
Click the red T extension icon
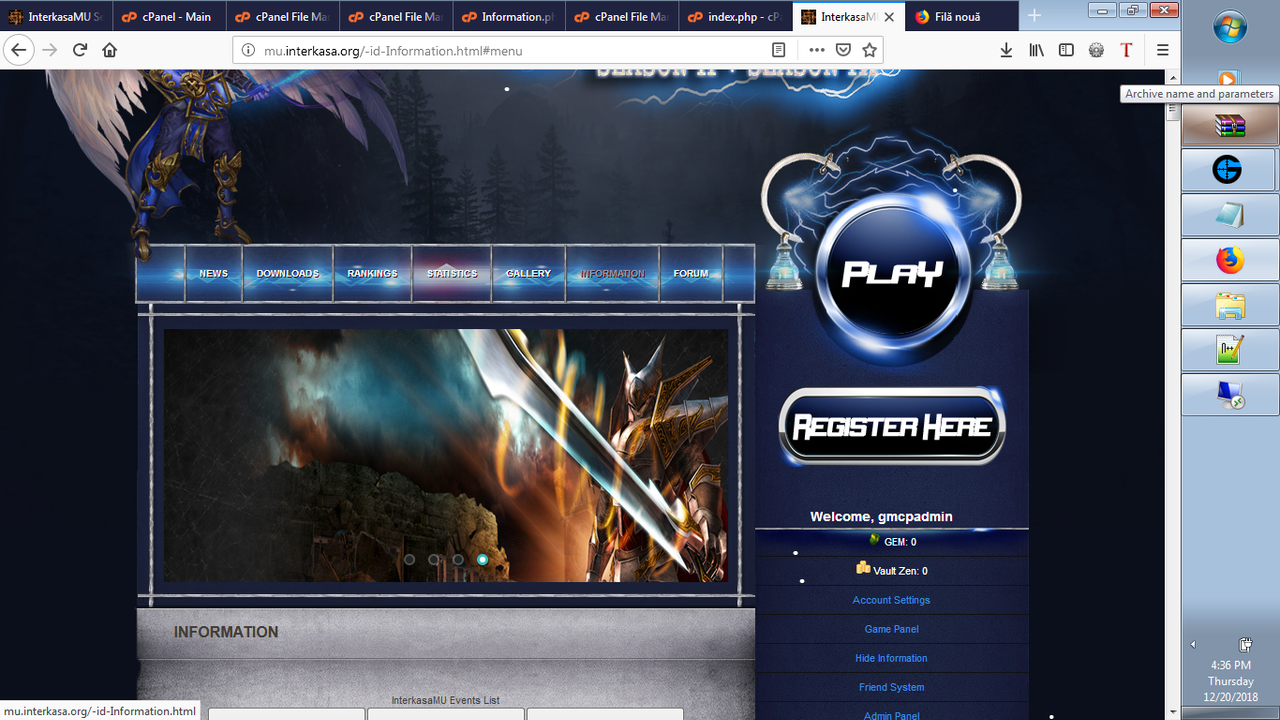(x=1126, y=50)
